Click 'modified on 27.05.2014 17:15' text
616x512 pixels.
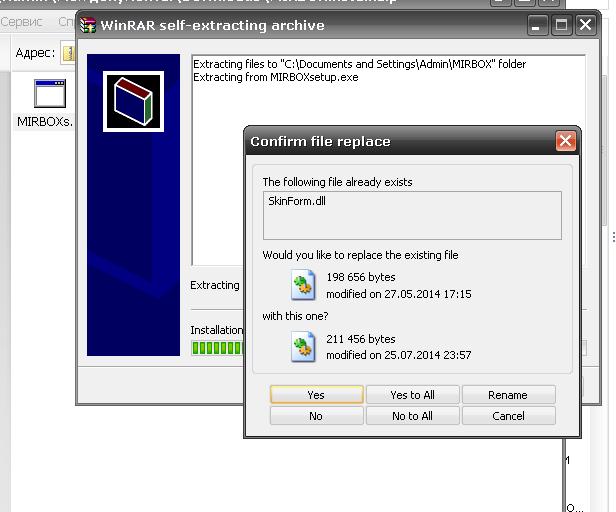click(x=398, y=294)
